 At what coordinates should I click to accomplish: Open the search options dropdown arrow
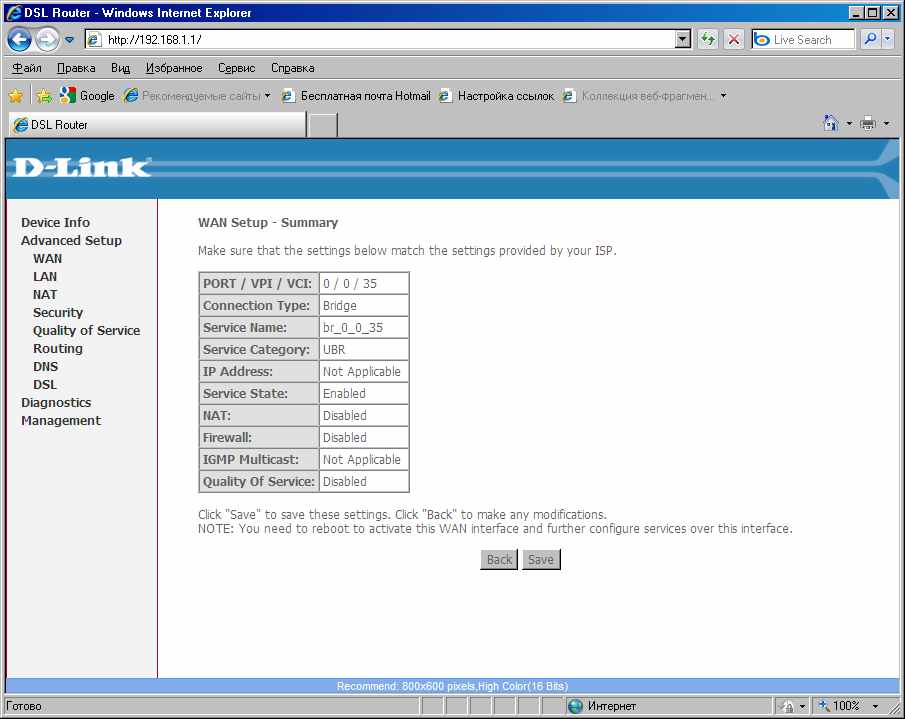(888, 39)
